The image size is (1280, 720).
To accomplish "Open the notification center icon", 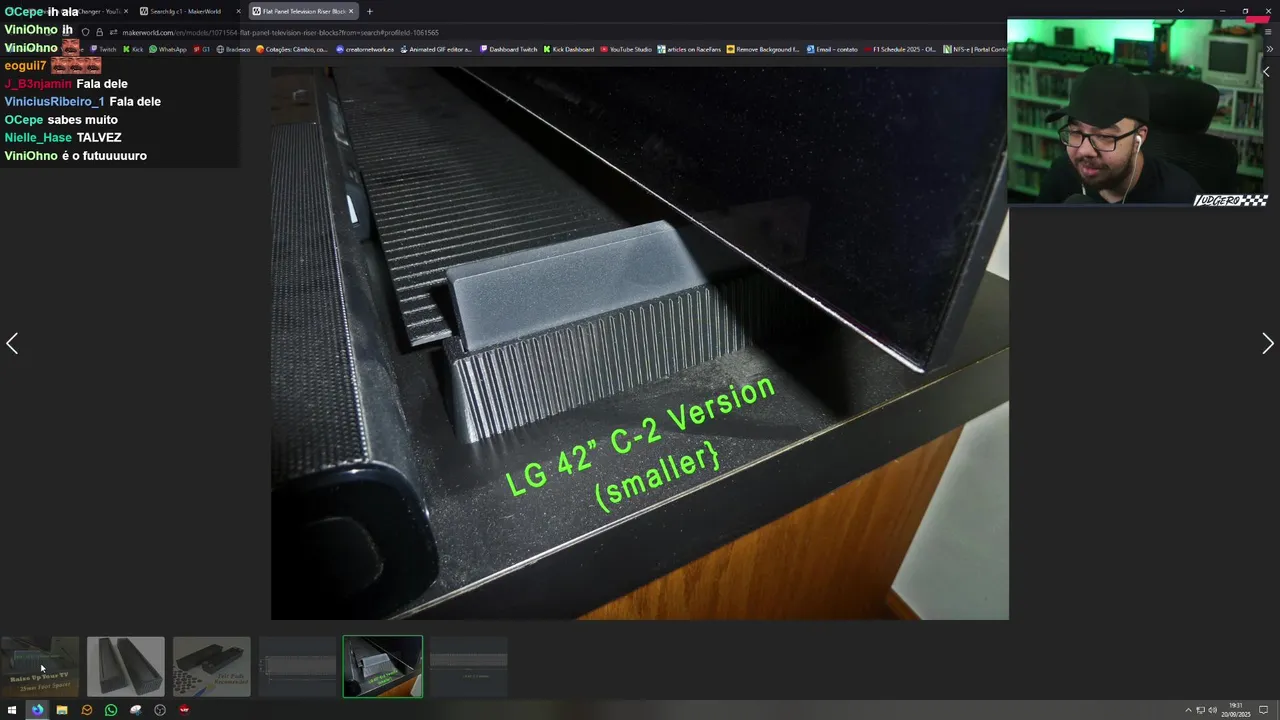I will coord(1264,710).
